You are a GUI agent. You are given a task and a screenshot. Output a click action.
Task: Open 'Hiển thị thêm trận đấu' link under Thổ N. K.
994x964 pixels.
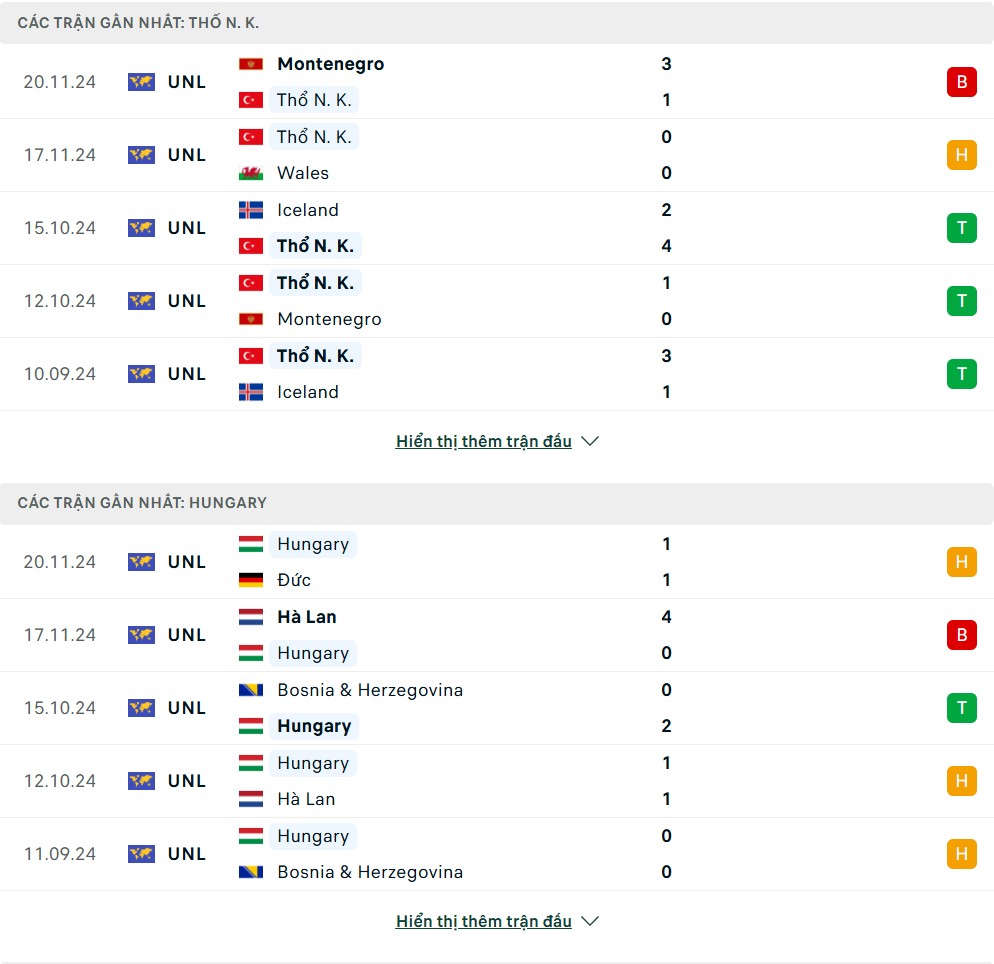(x=484, y=441)
